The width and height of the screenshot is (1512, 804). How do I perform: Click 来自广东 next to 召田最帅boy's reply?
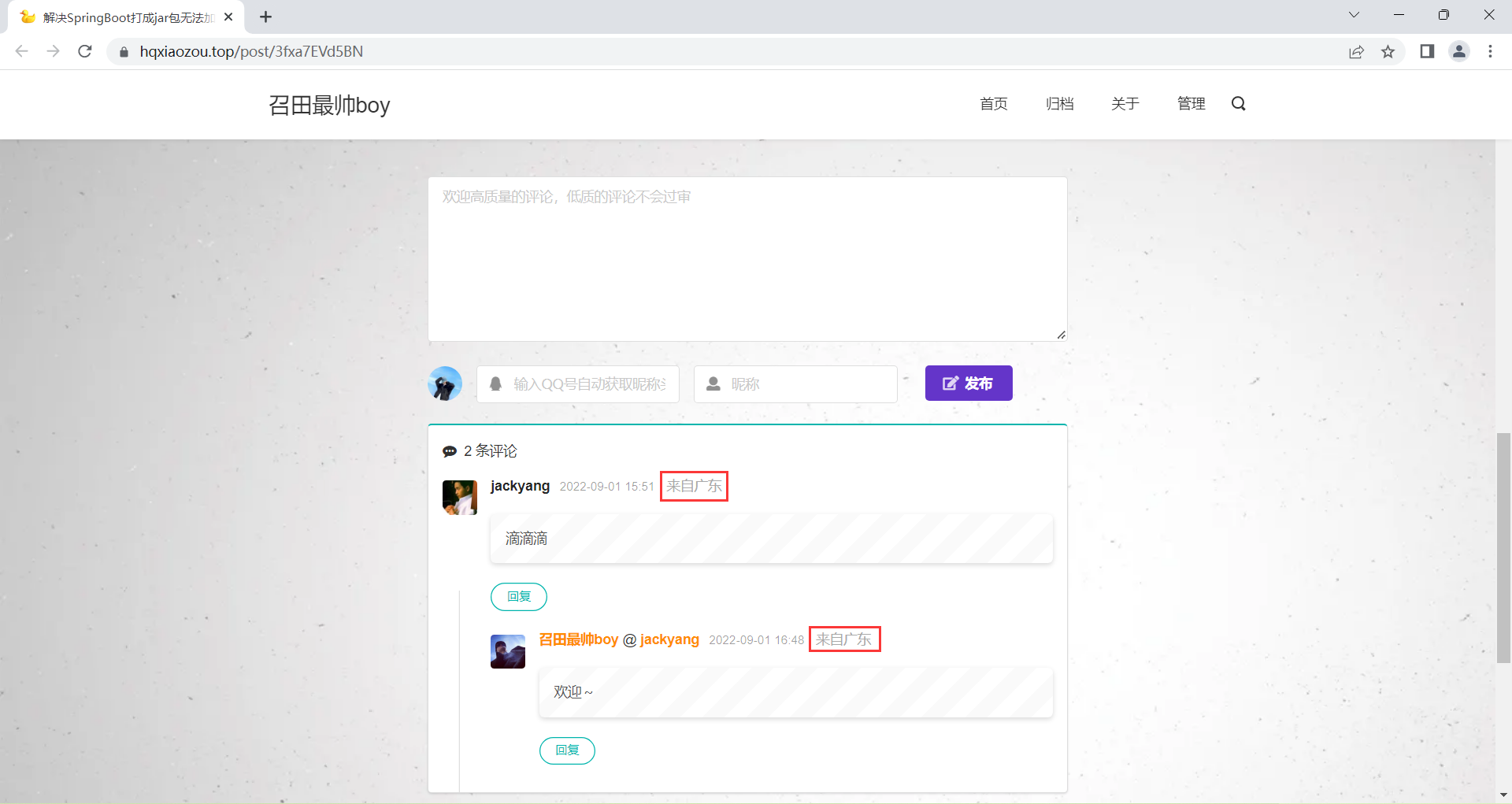click(x=843, y=639)
